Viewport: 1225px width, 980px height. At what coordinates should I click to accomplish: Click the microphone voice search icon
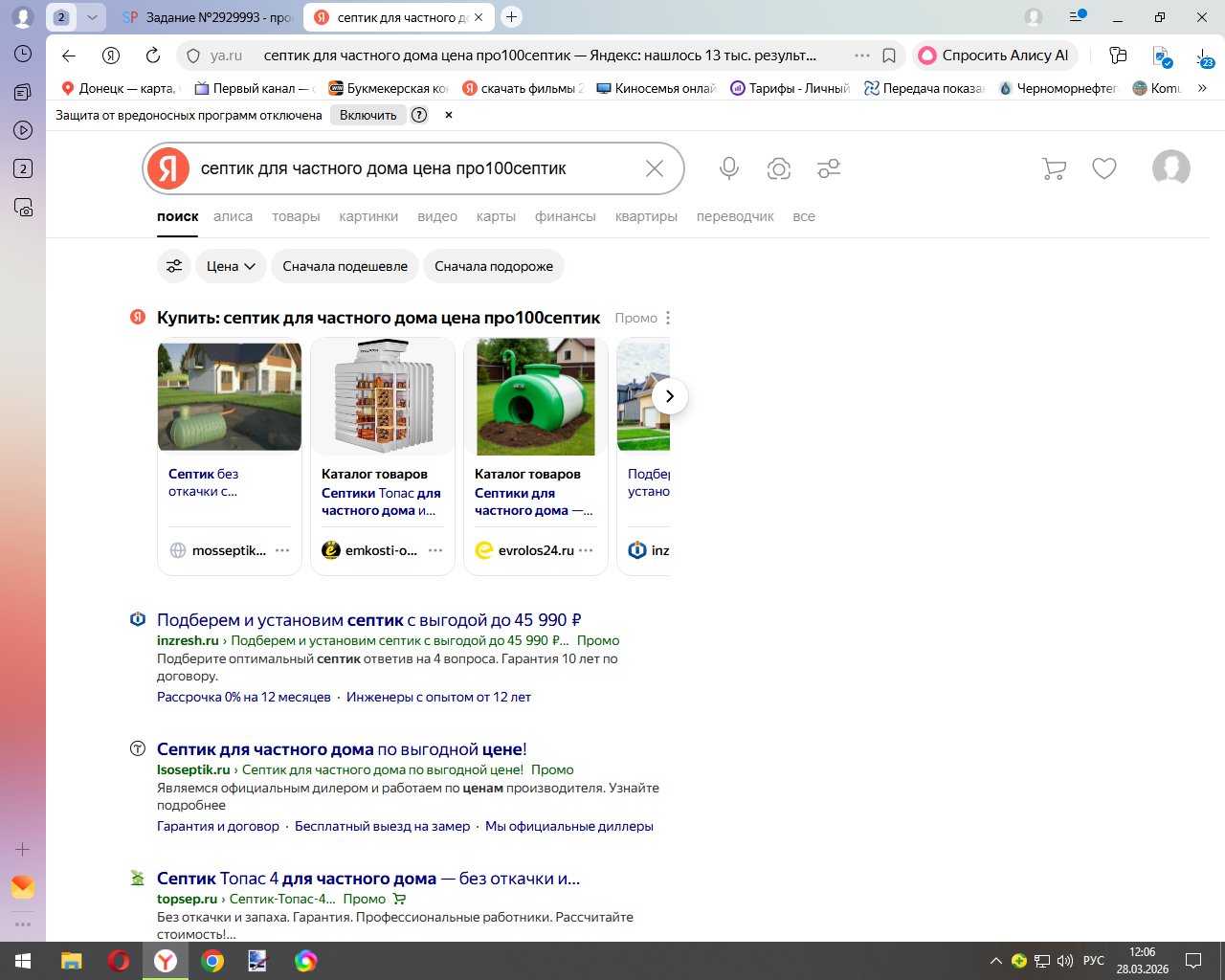729,168
